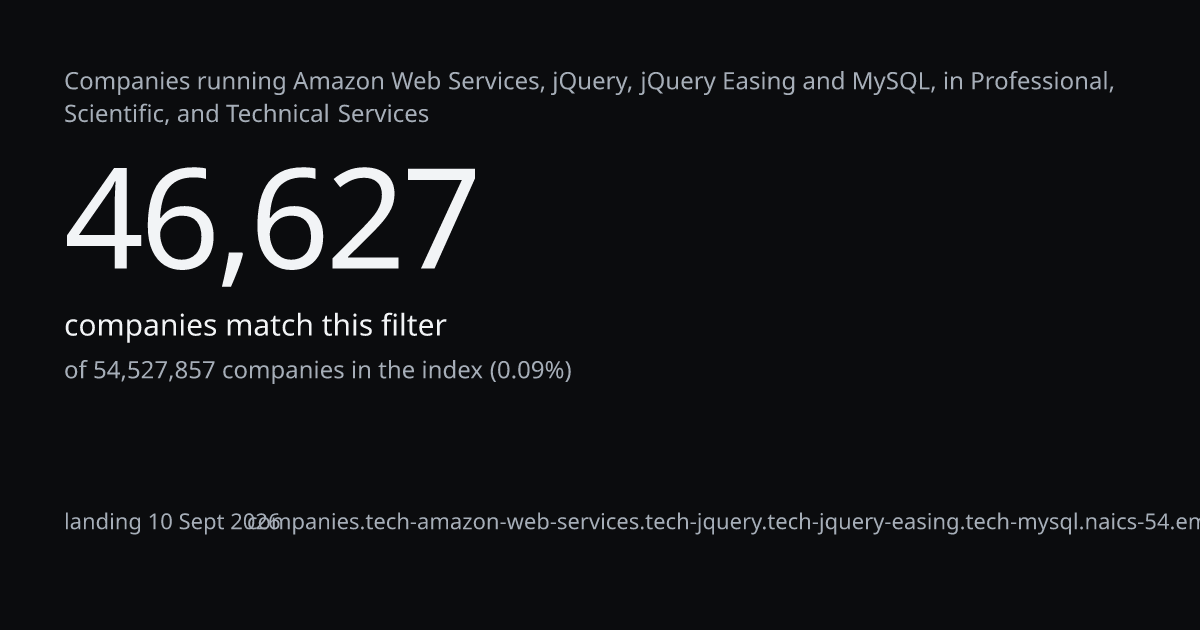Click the 'landing 10 Sept 2026' footer text
This screenshot has height=630, width=1200.
pyautogui.click(x=172, y=522)
